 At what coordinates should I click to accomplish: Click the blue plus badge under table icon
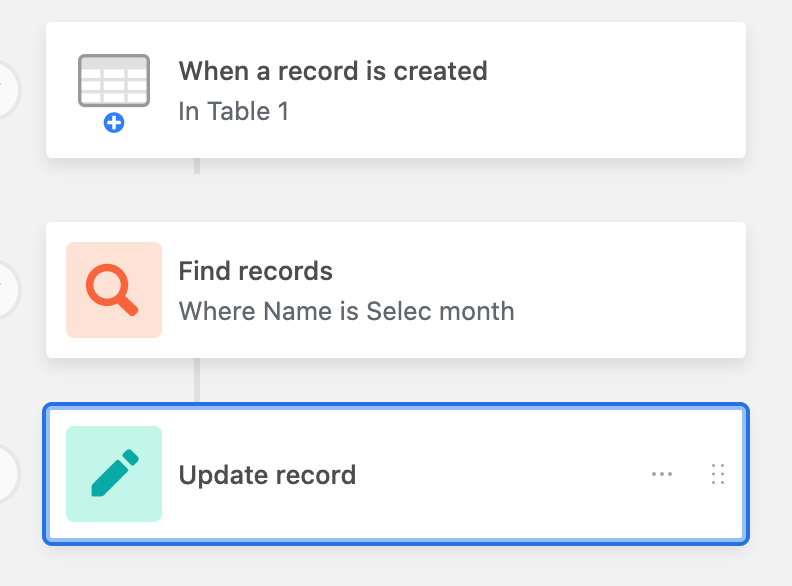coord(114,123)
